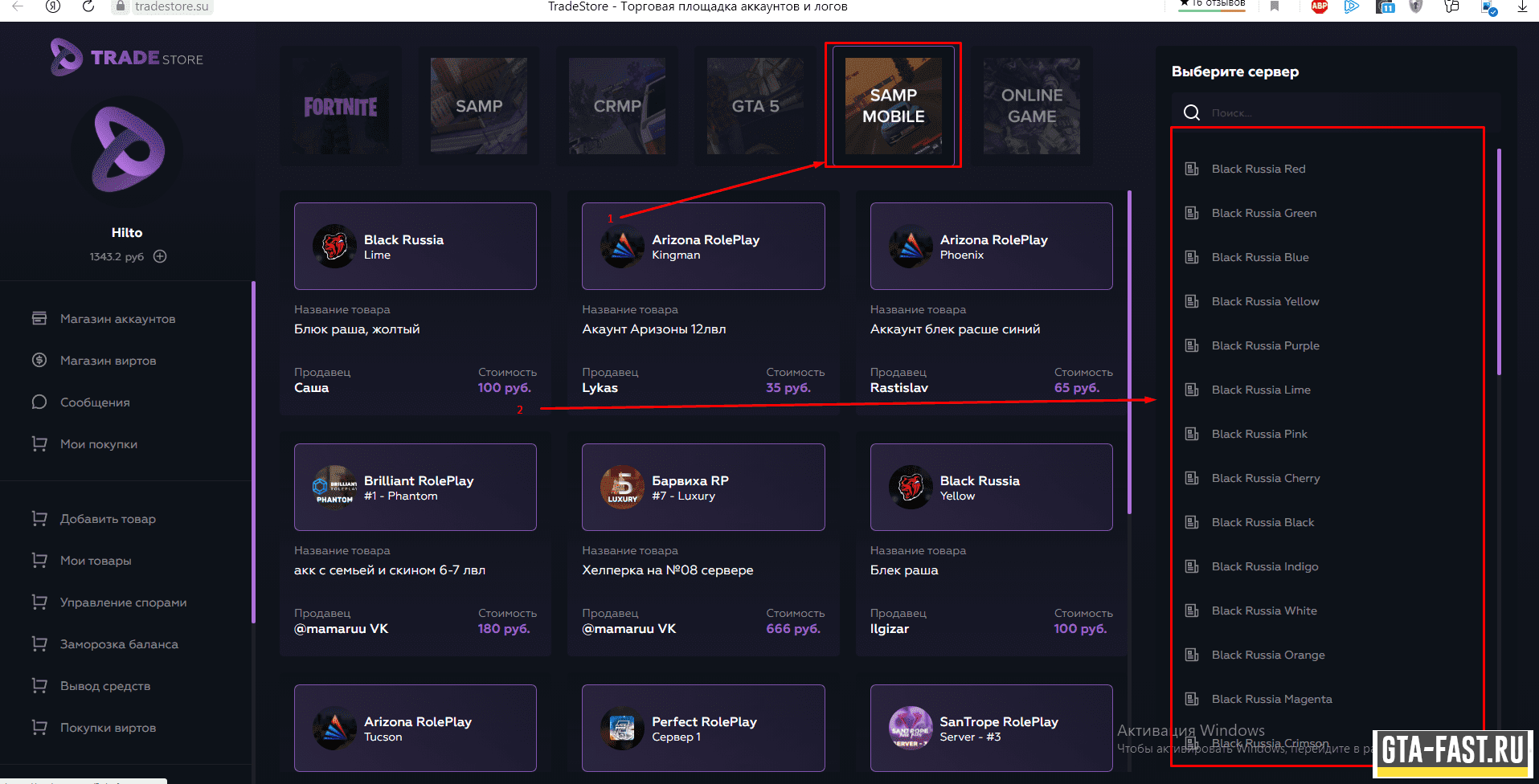Click the Perfect RolePlay Сервер 1 logo
Image resolution: width=1539 pixels, height=784 pixels.
(x=622, y=728)
